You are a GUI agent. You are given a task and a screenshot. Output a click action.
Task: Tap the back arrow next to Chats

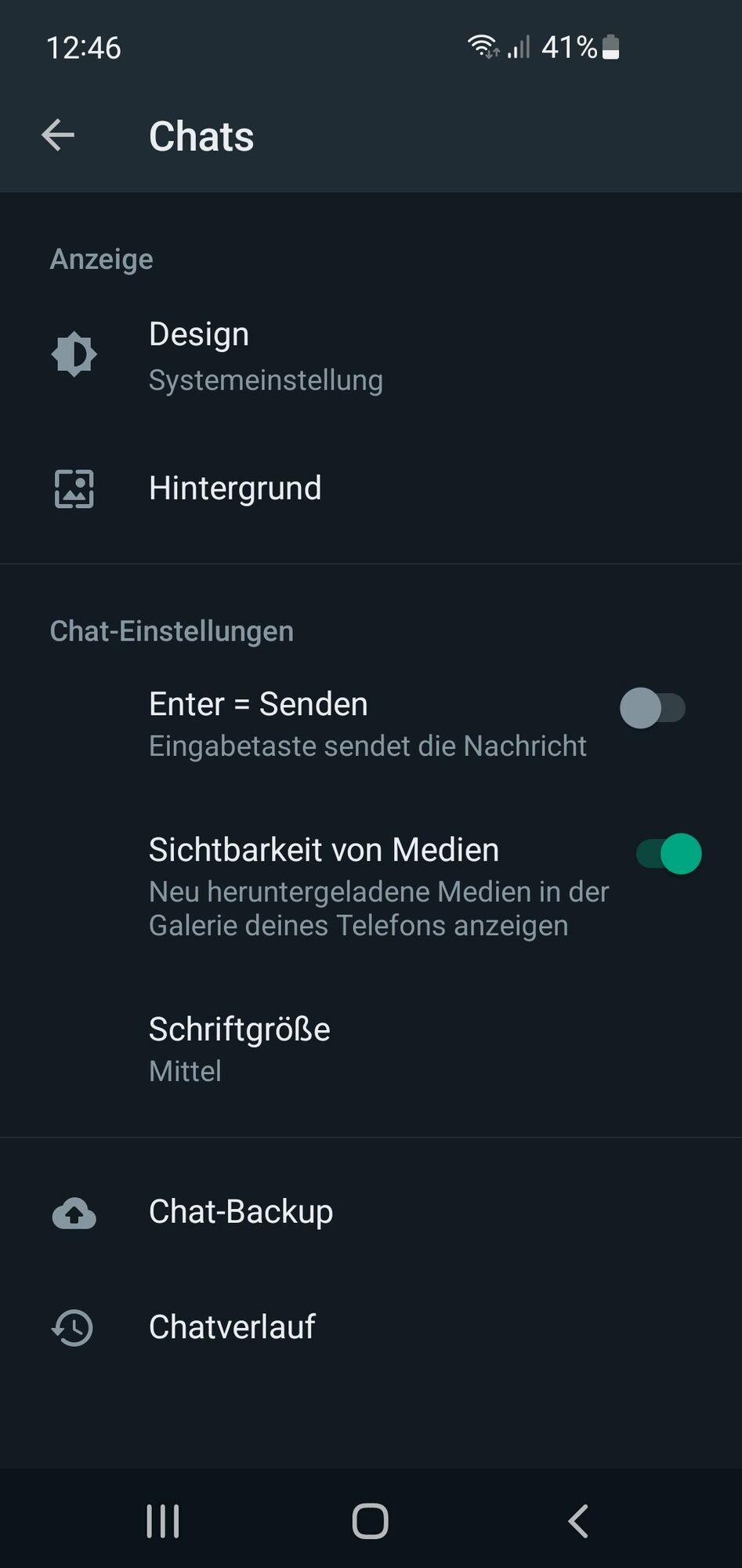(58, 136)
